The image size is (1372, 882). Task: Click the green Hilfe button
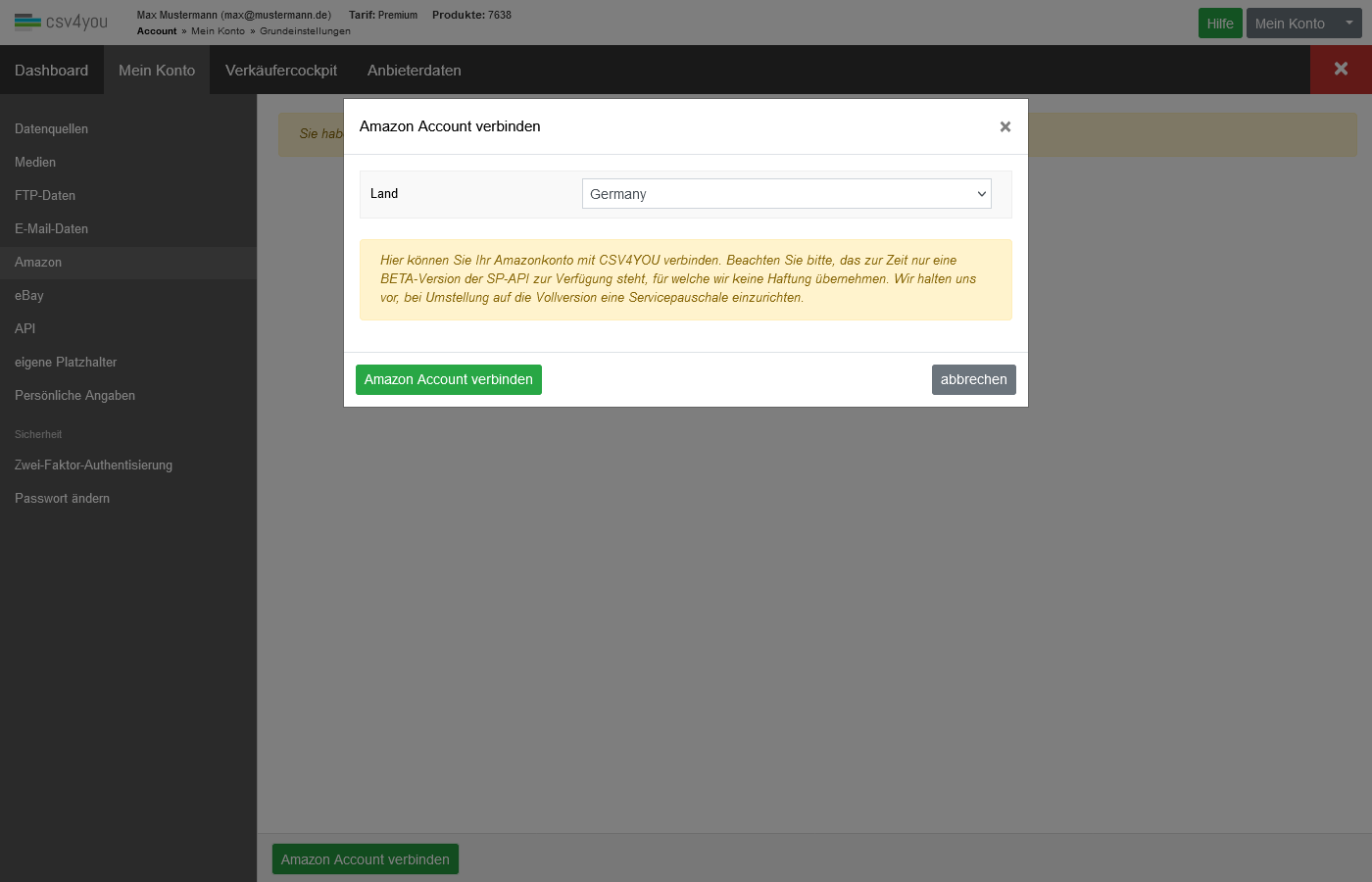pyautogui.click(x=1219, y=24)
